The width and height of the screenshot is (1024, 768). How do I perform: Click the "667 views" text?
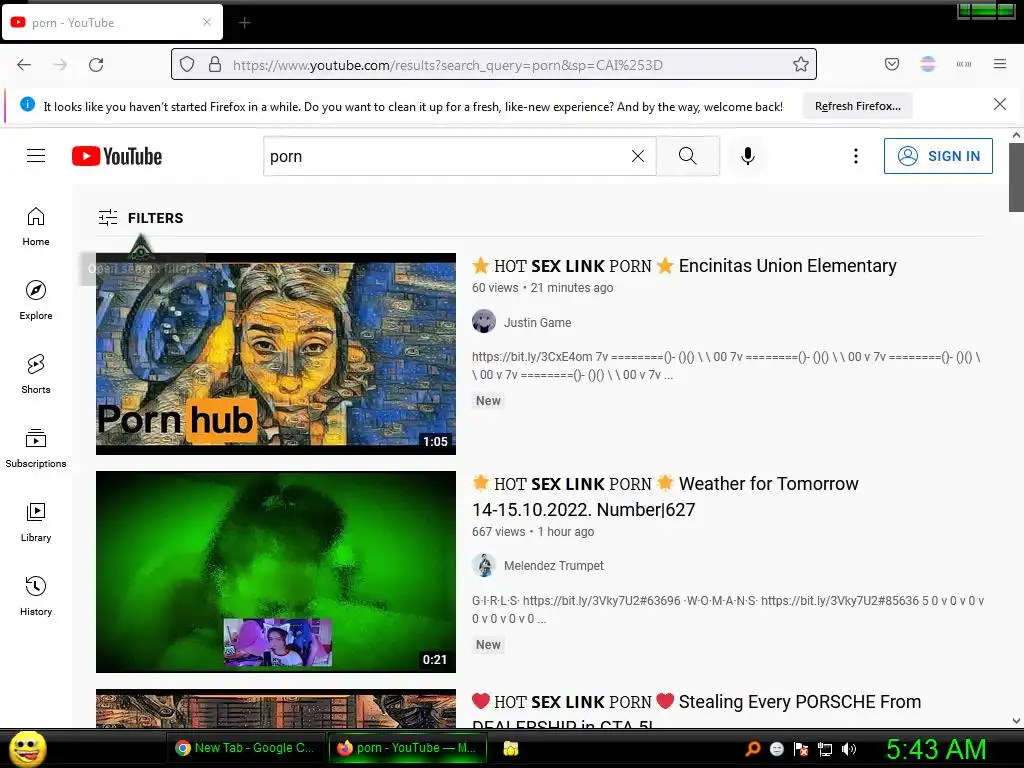point(498,532)
